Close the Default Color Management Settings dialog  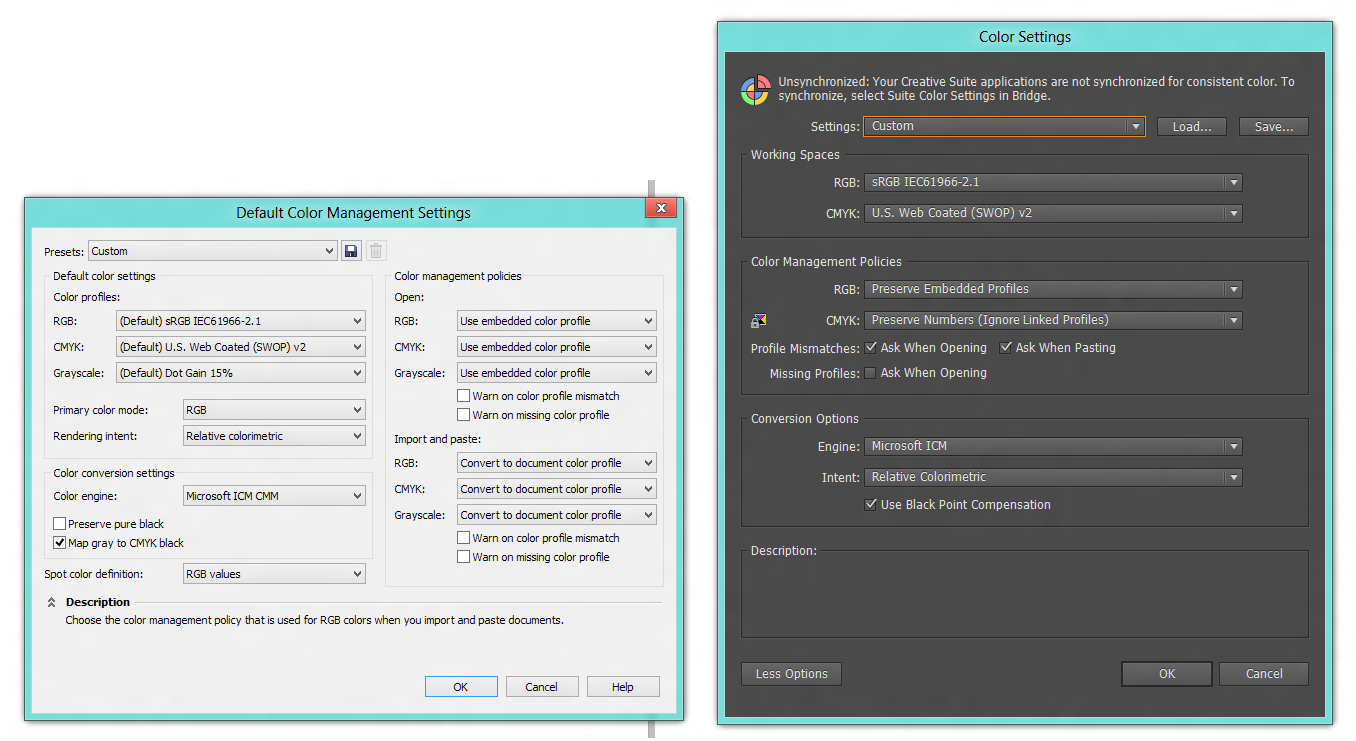tap(661, 208)
